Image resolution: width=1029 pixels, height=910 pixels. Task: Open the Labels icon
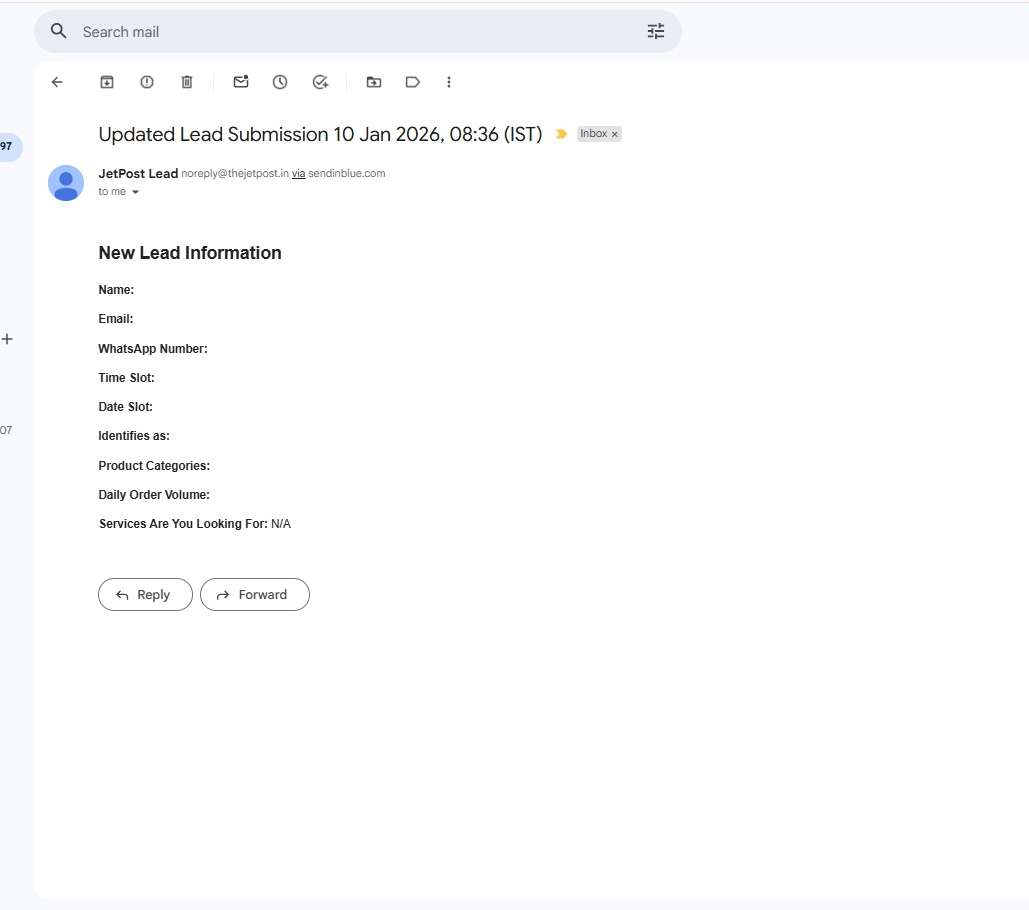pyautogui.click(x=413, y=82)
